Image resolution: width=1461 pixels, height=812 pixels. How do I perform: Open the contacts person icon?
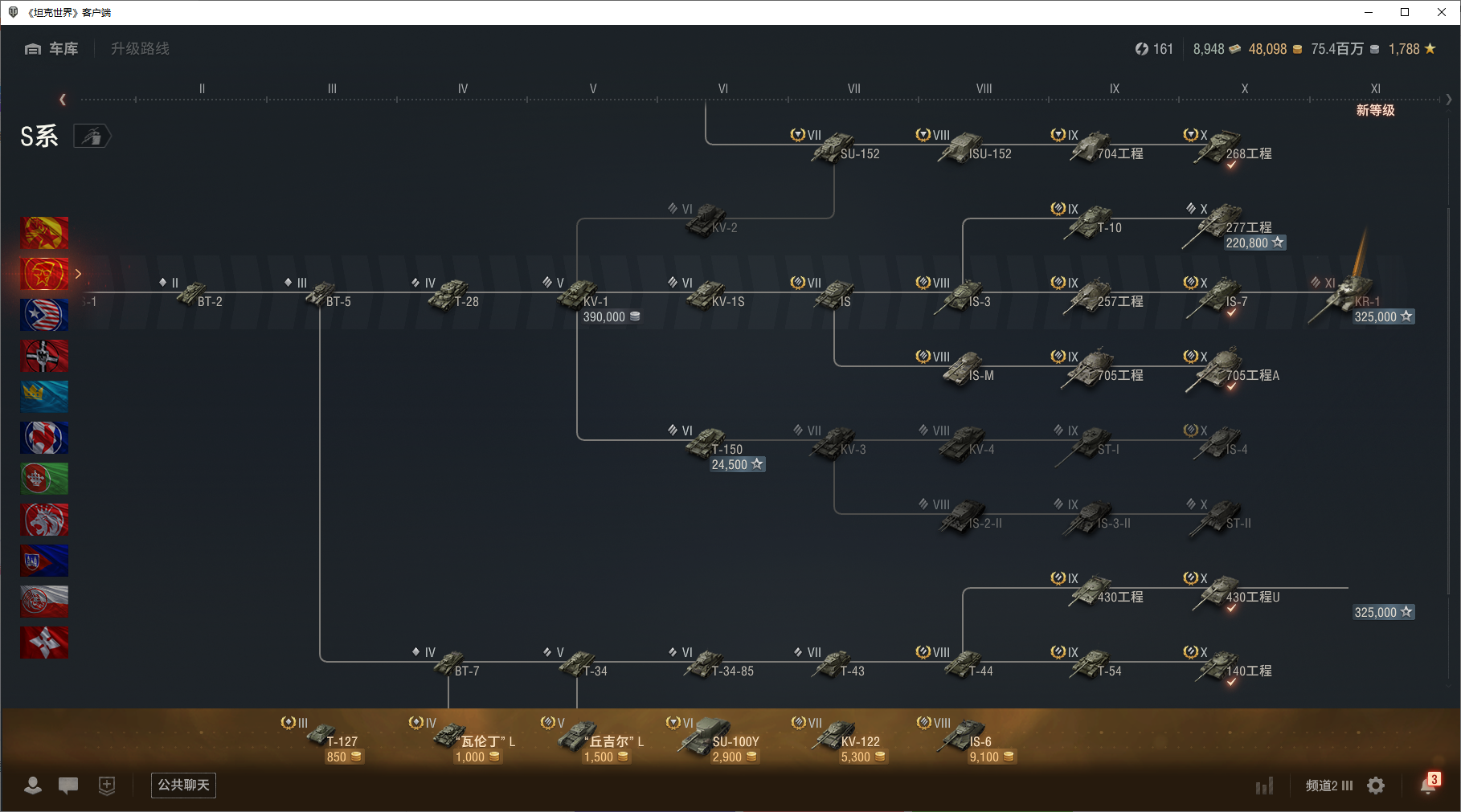33,785
